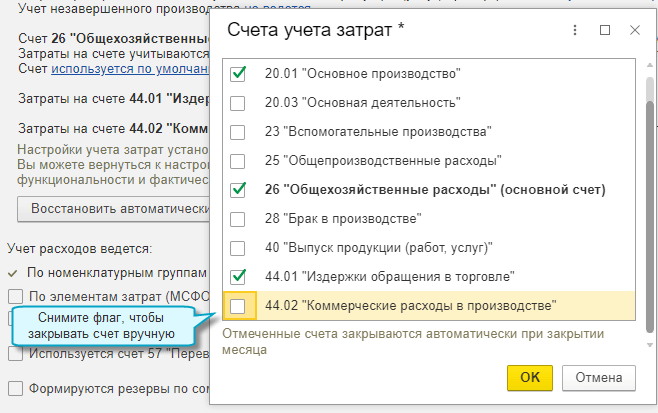Enable По элементам затрат (МСФО) checkbox

[x=15, y=296]
